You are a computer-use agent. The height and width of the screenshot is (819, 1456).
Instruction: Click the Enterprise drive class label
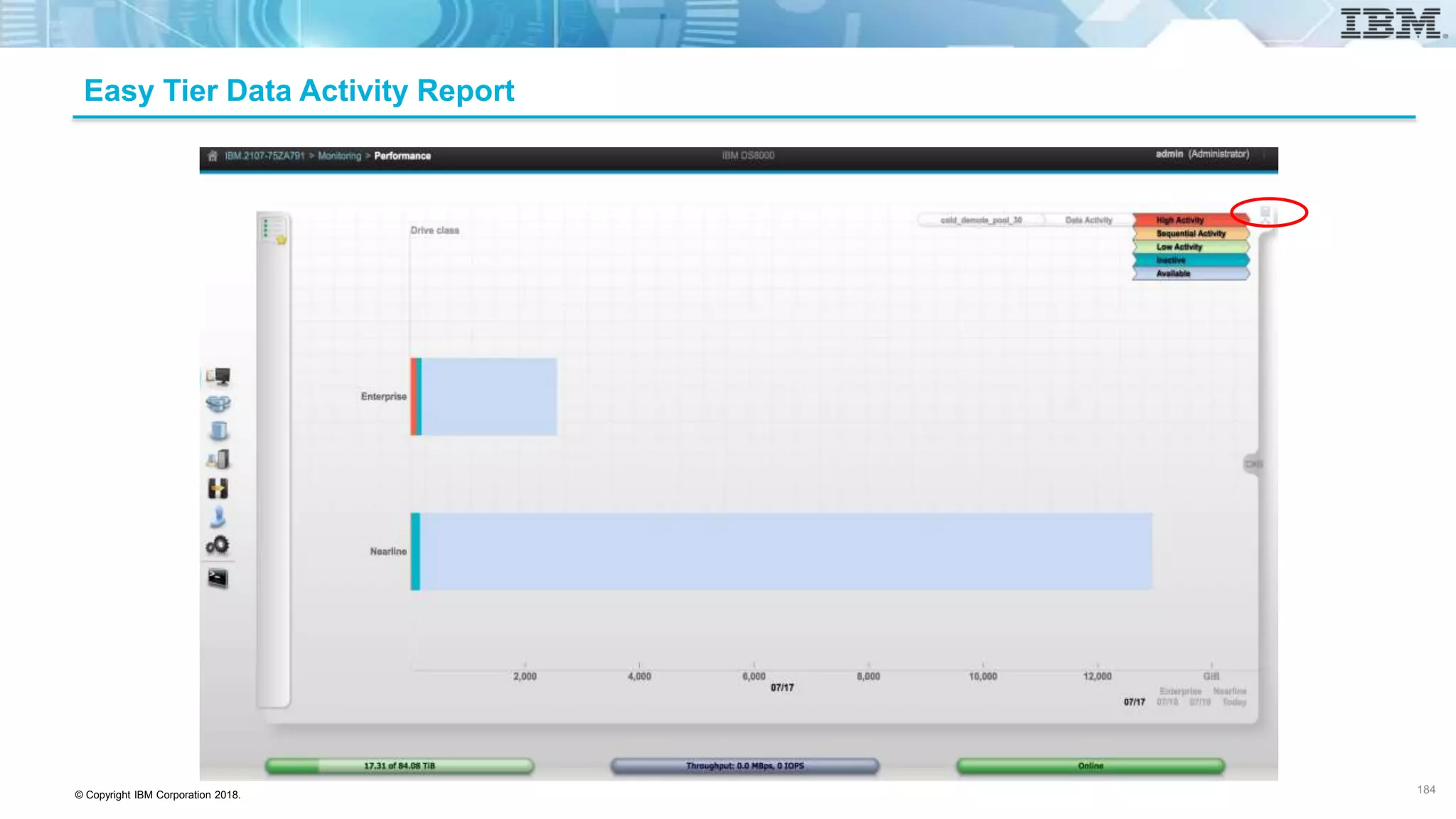383,397
